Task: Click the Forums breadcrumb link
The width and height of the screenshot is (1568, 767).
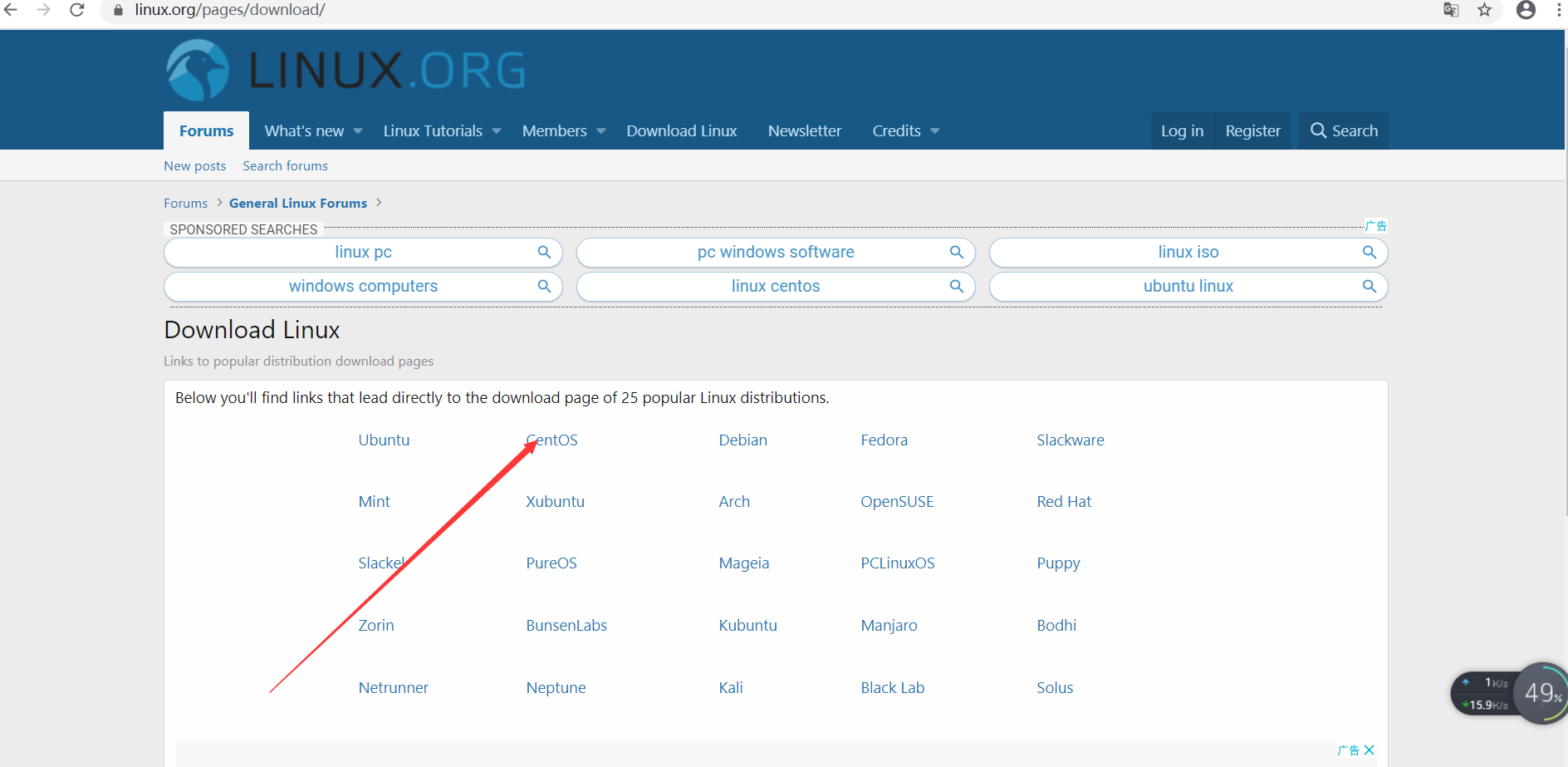Action: [x=185, y=203]
